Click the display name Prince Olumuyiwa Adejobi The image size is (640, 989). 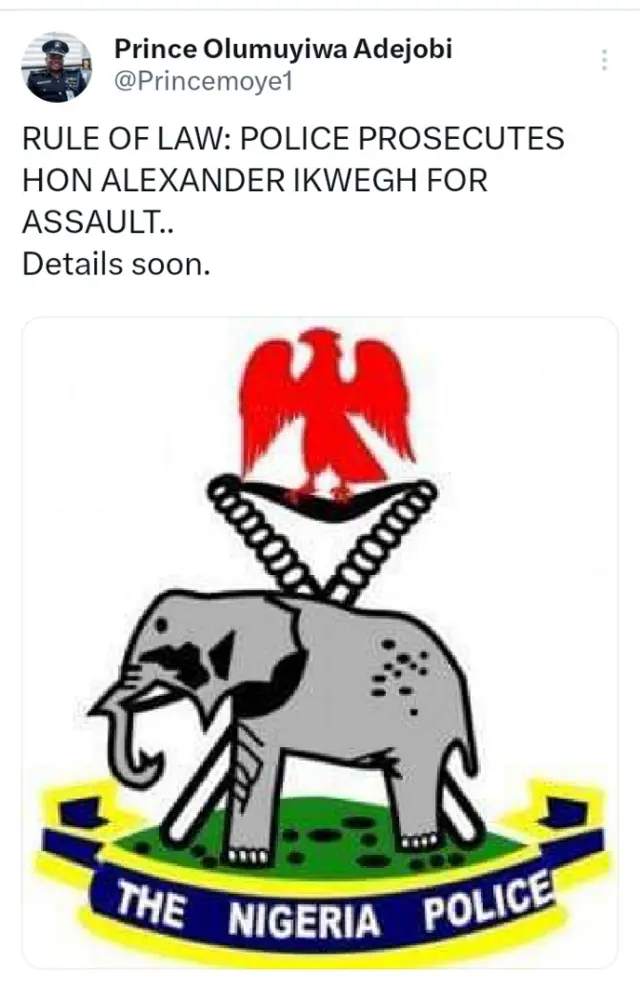tap(283, 49)
